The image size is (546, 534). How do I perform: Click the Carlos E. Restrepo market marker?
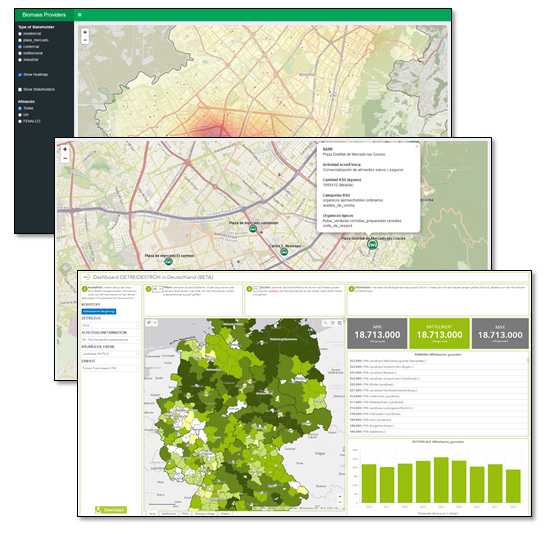pyautogui.click(x=284, y=251)
